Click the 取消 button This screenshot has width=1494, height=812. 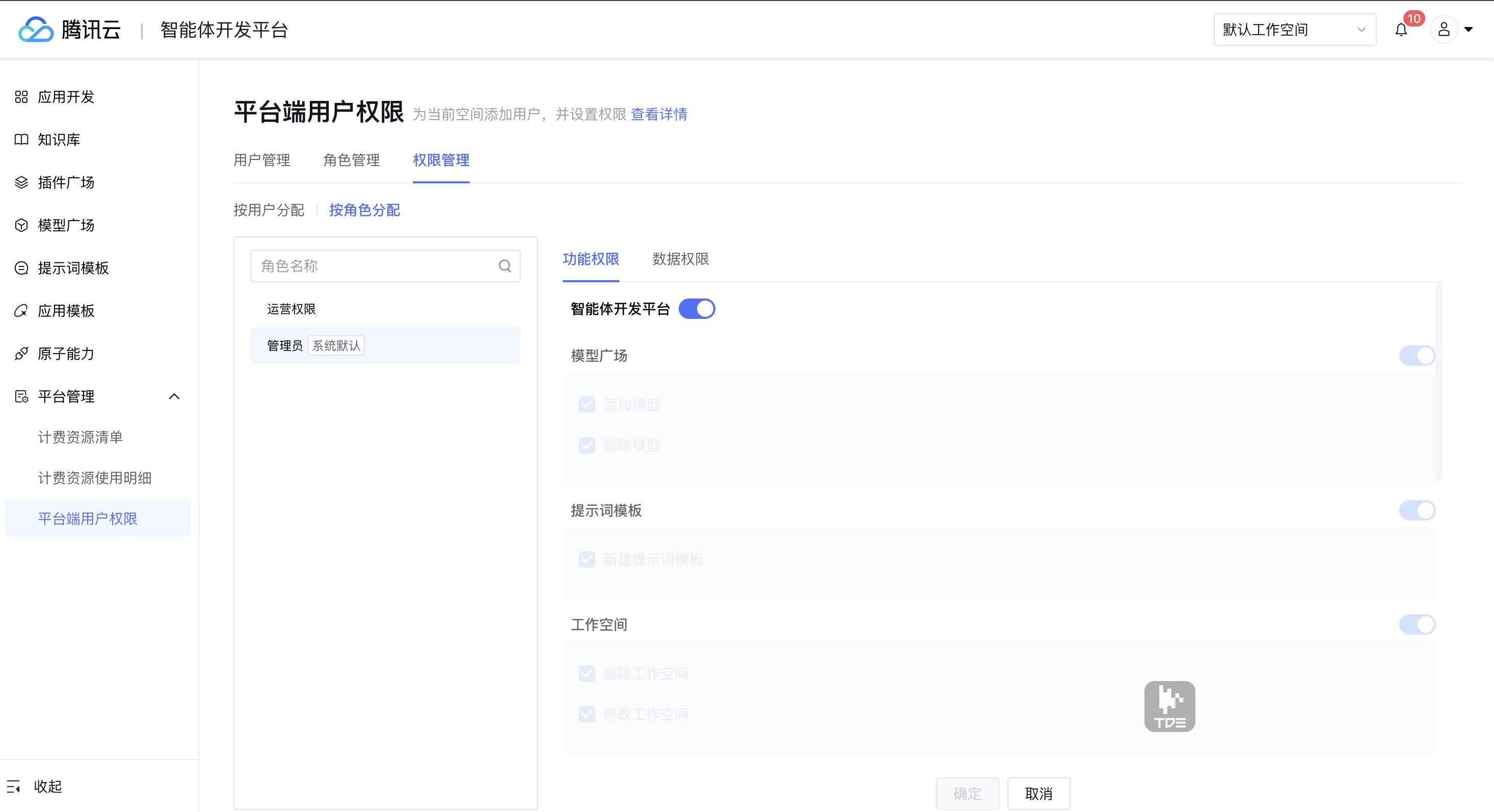(1038, 794)
